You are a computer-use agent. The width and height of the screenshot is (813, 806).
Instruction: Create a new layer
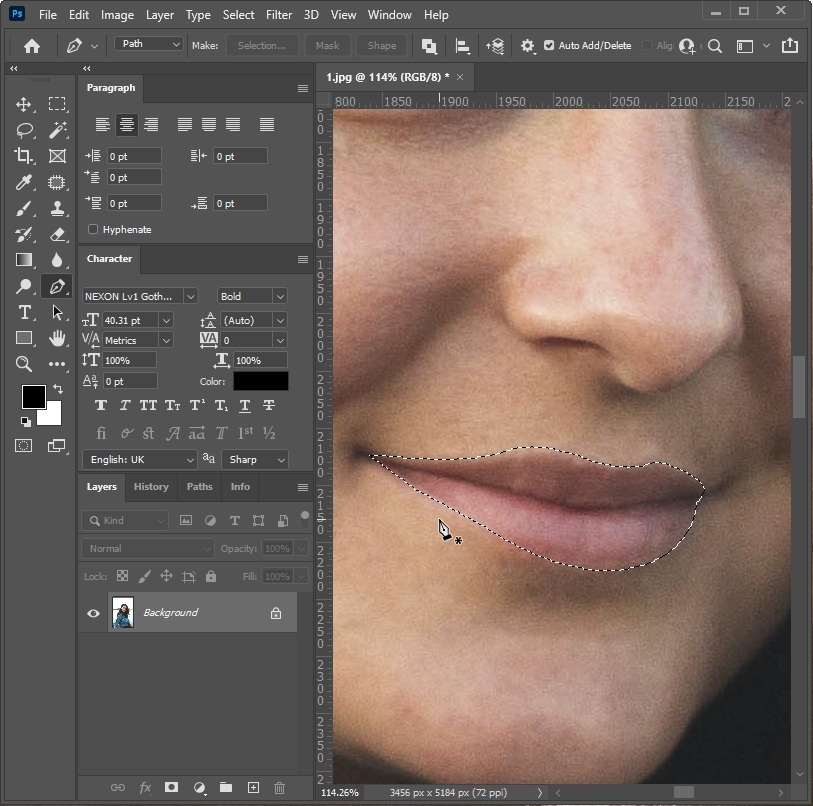[x=253, y=787]
